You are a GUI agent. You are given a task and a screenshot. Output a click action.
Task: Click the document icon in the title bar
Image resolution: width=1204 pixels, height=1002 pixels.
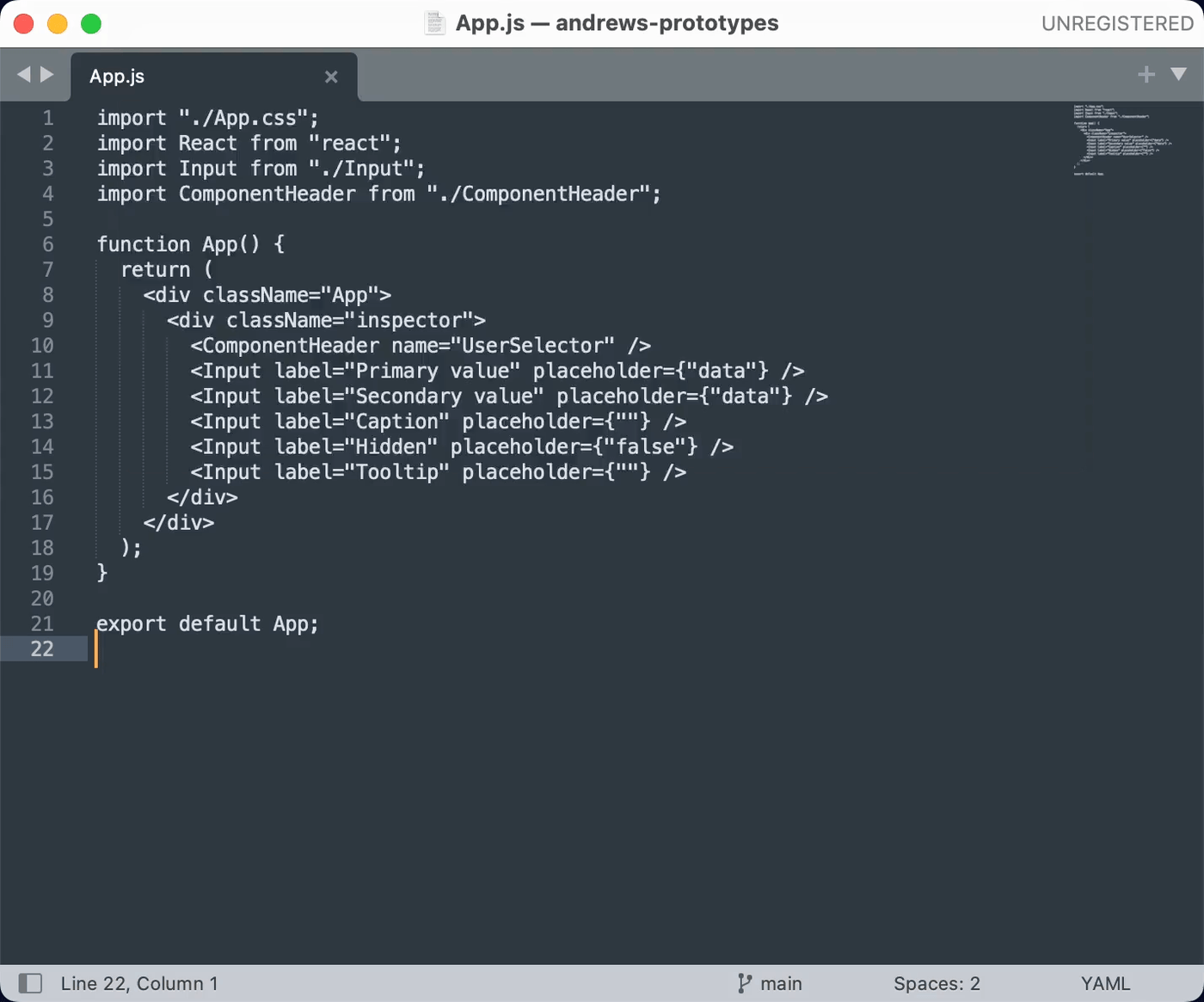pyautogui.click(x=434, y=23)
